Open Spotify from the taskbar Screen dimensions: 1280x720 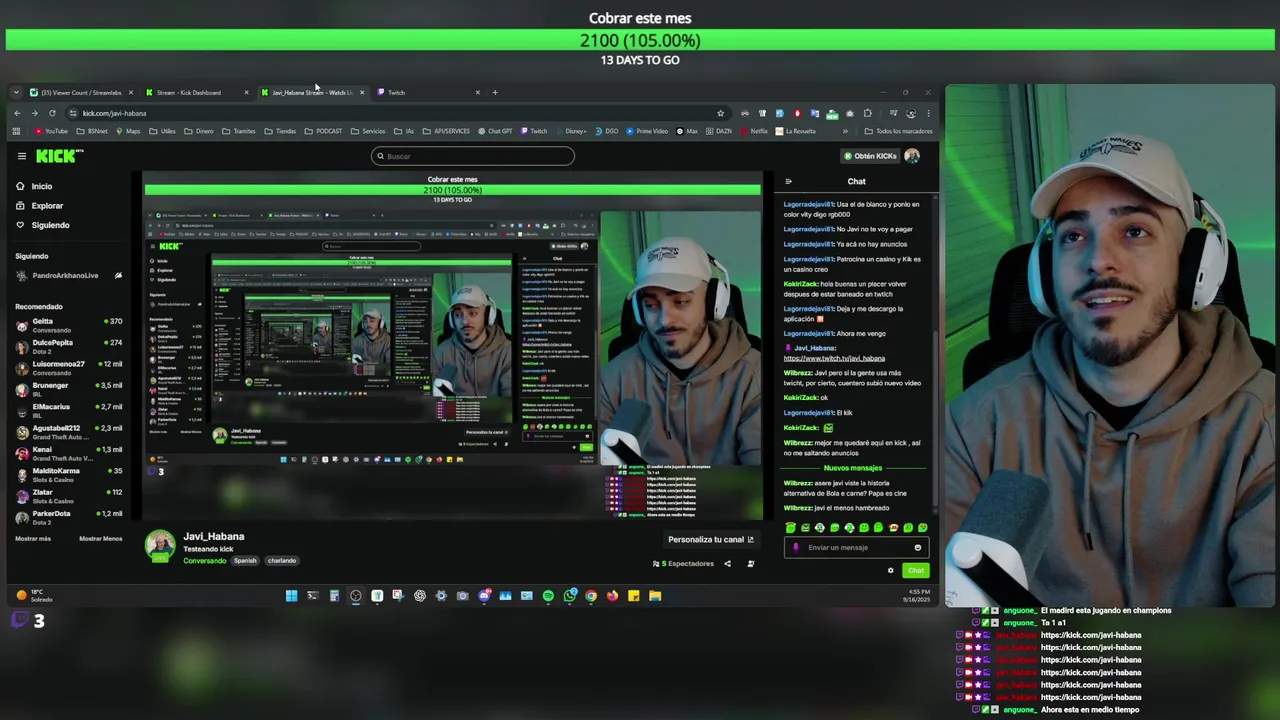548,596
